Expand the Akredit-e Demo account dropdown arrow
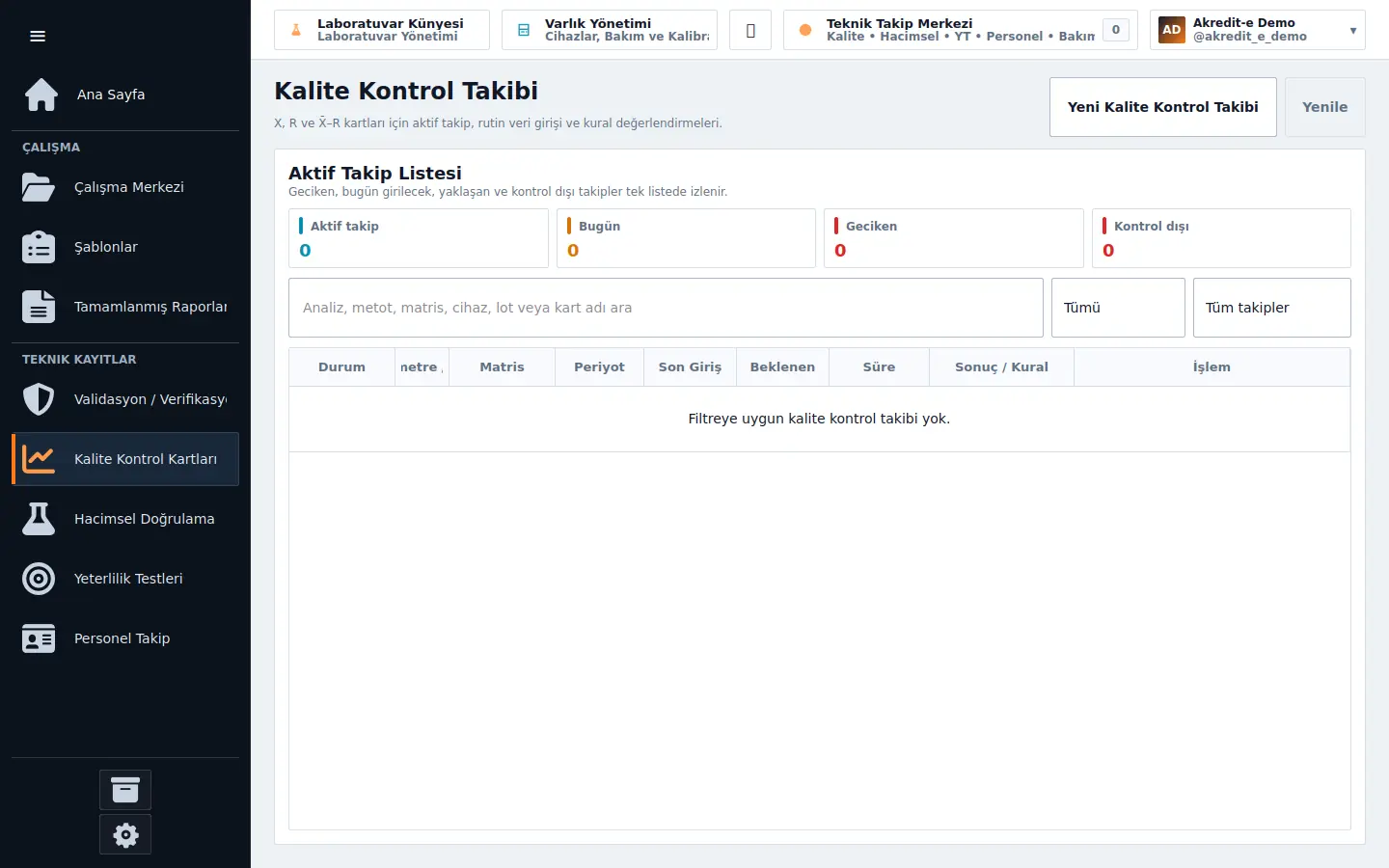Viewport: 1389px width, 868px height. (1352, 31)
